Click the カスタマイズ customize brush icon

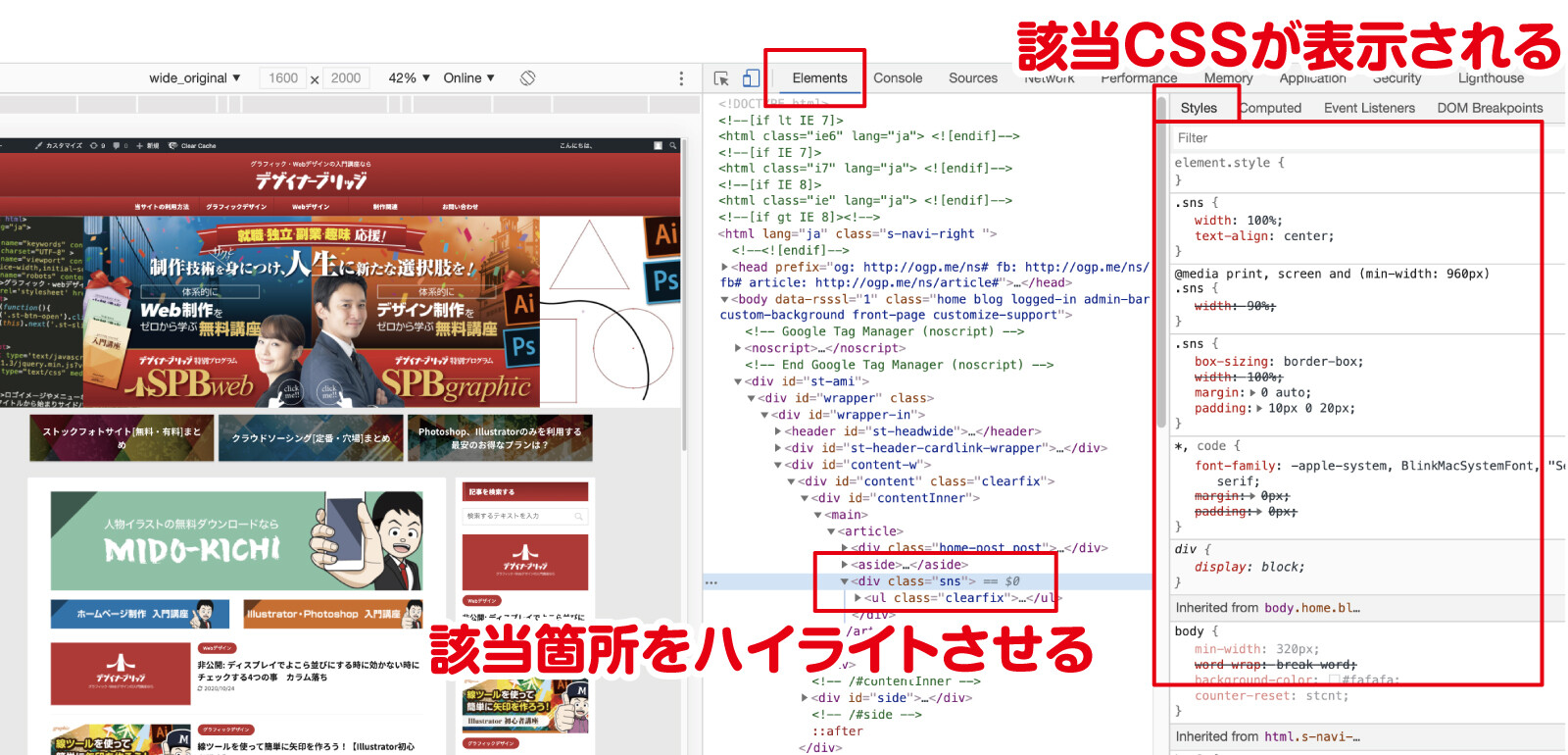[x=39, y=145]
